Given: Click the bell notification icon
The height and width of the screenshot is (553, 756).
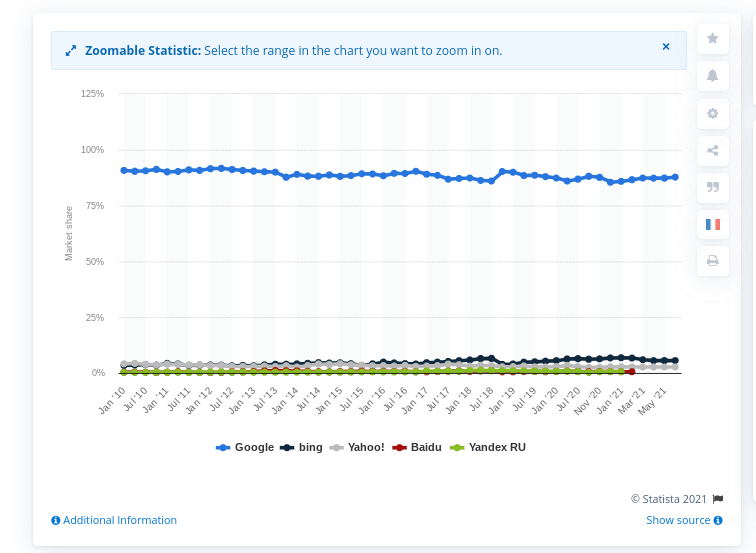Looking at the screenshot, I should click(713, 76).
